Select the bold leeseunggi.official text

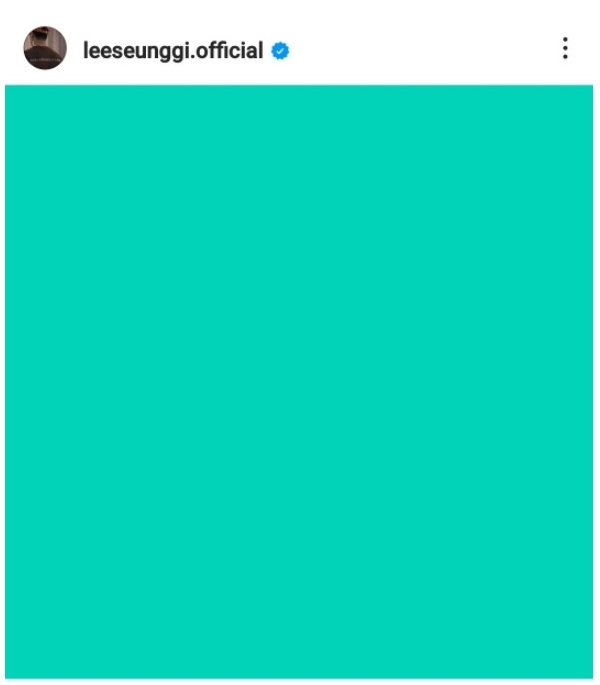pyautogui.click(x=173, y=51)
